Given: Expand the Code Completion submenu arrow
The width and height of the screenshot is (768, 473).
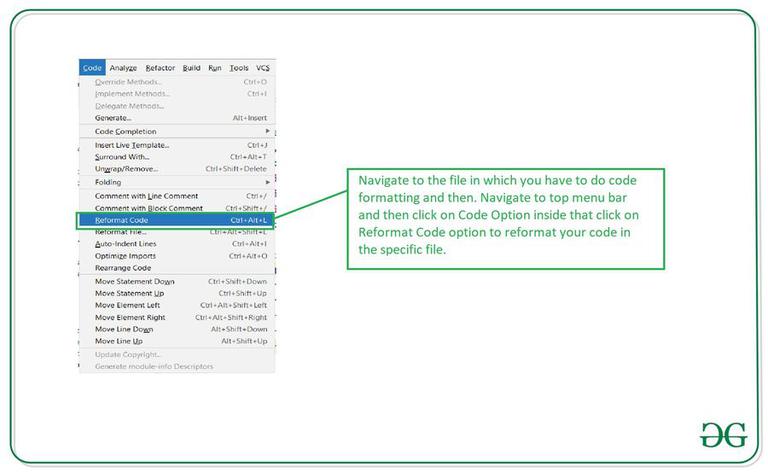Looking at the screenshot, I should point(267,131).
